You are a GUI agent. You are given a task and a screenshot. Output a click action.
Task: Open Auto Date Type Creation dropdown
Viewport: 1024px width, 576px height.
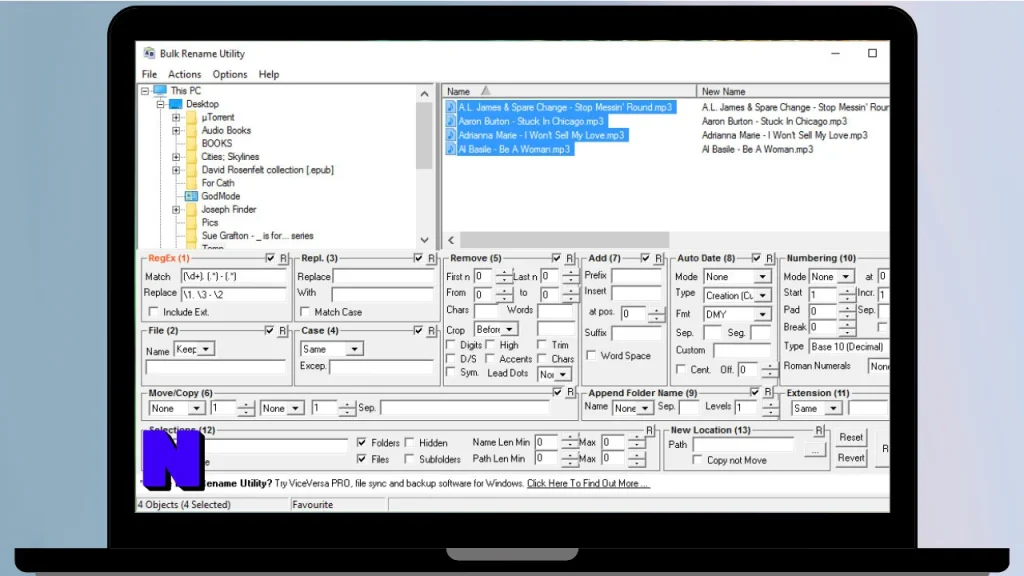click(762, 296)
